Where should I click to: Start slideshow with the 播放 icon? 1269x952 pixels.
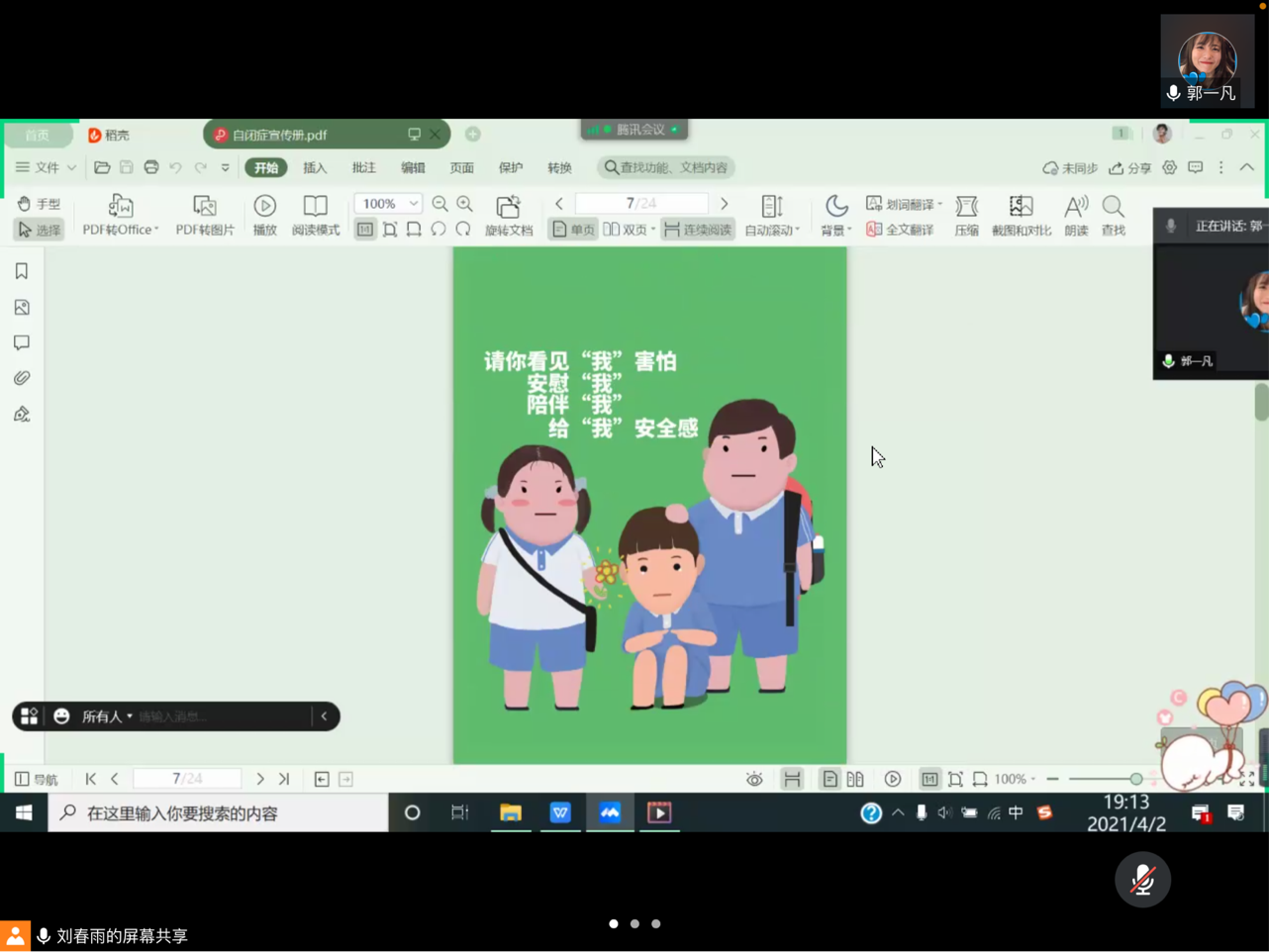264,206
